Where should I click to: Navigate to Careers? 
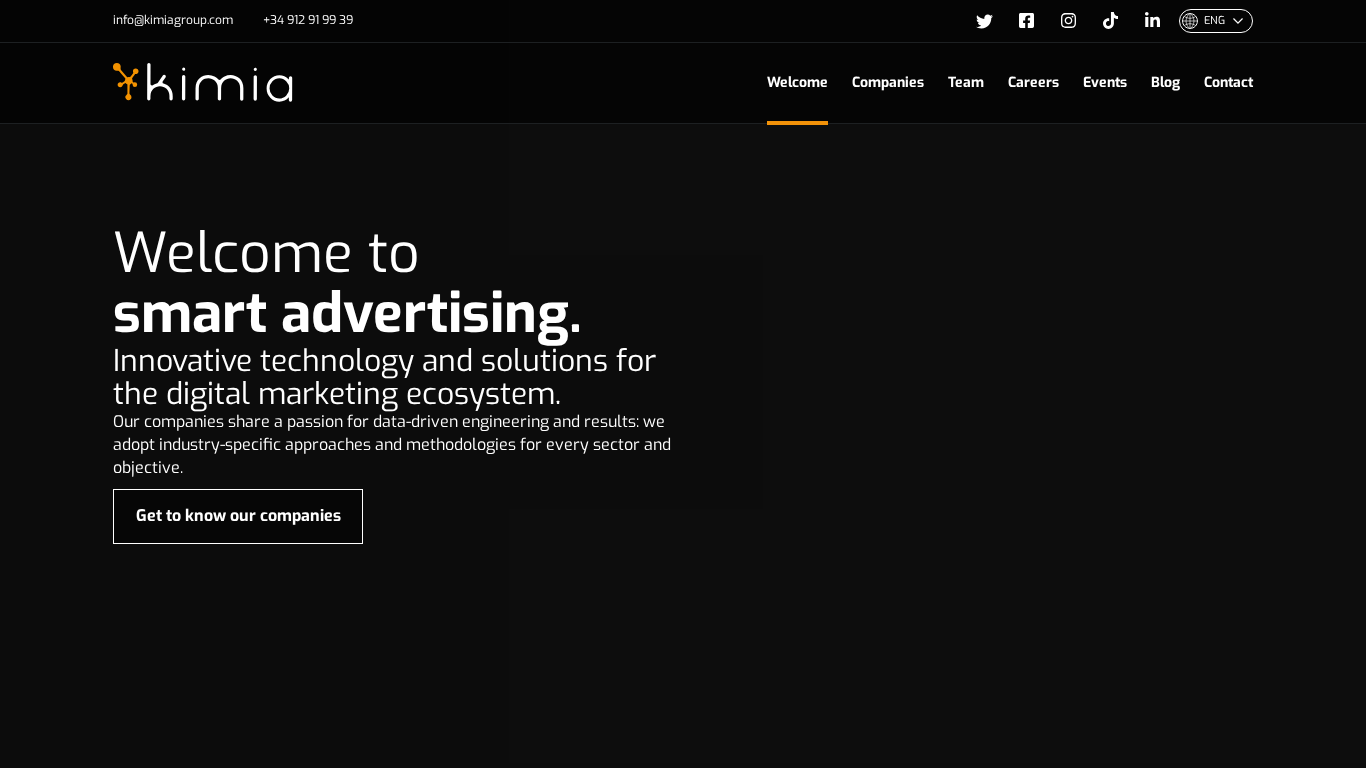coord(1033,82)
